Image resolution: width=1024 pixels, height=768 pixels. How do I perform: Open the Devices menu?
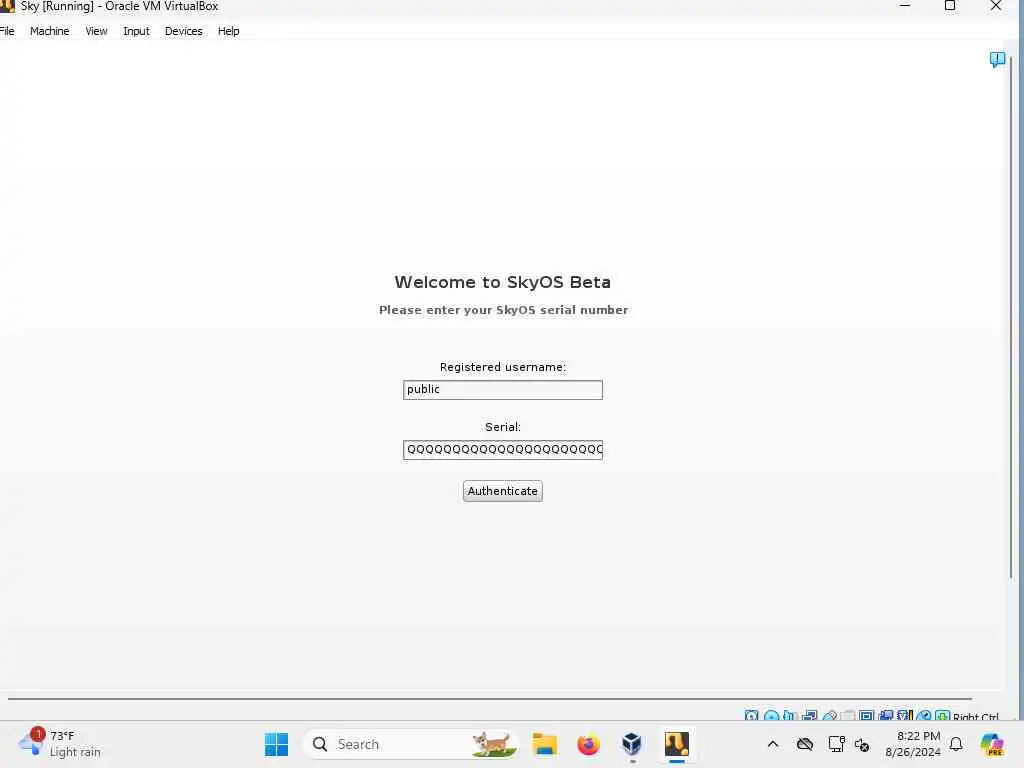[184, 31]
